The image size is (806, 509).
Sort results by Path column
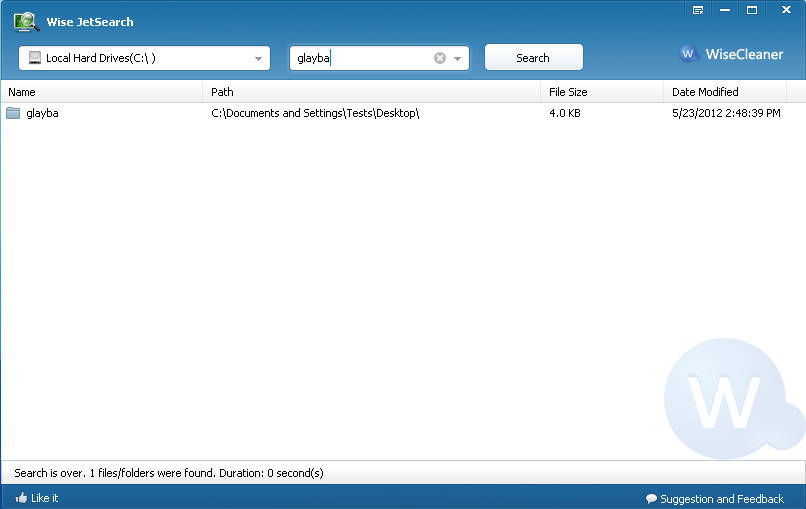tap(372, 92)
